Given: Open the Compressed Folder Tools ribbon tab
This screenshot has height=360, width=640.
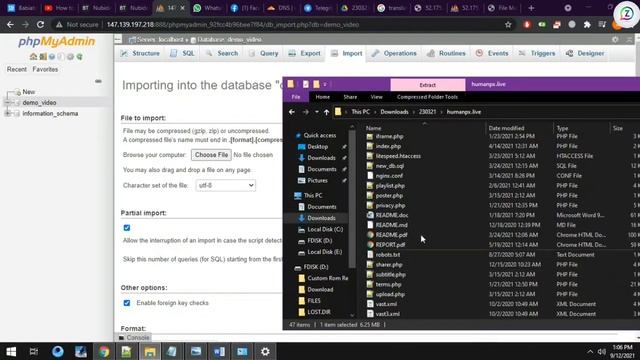Looking at the screenshot, I should (x=427, y=97).
